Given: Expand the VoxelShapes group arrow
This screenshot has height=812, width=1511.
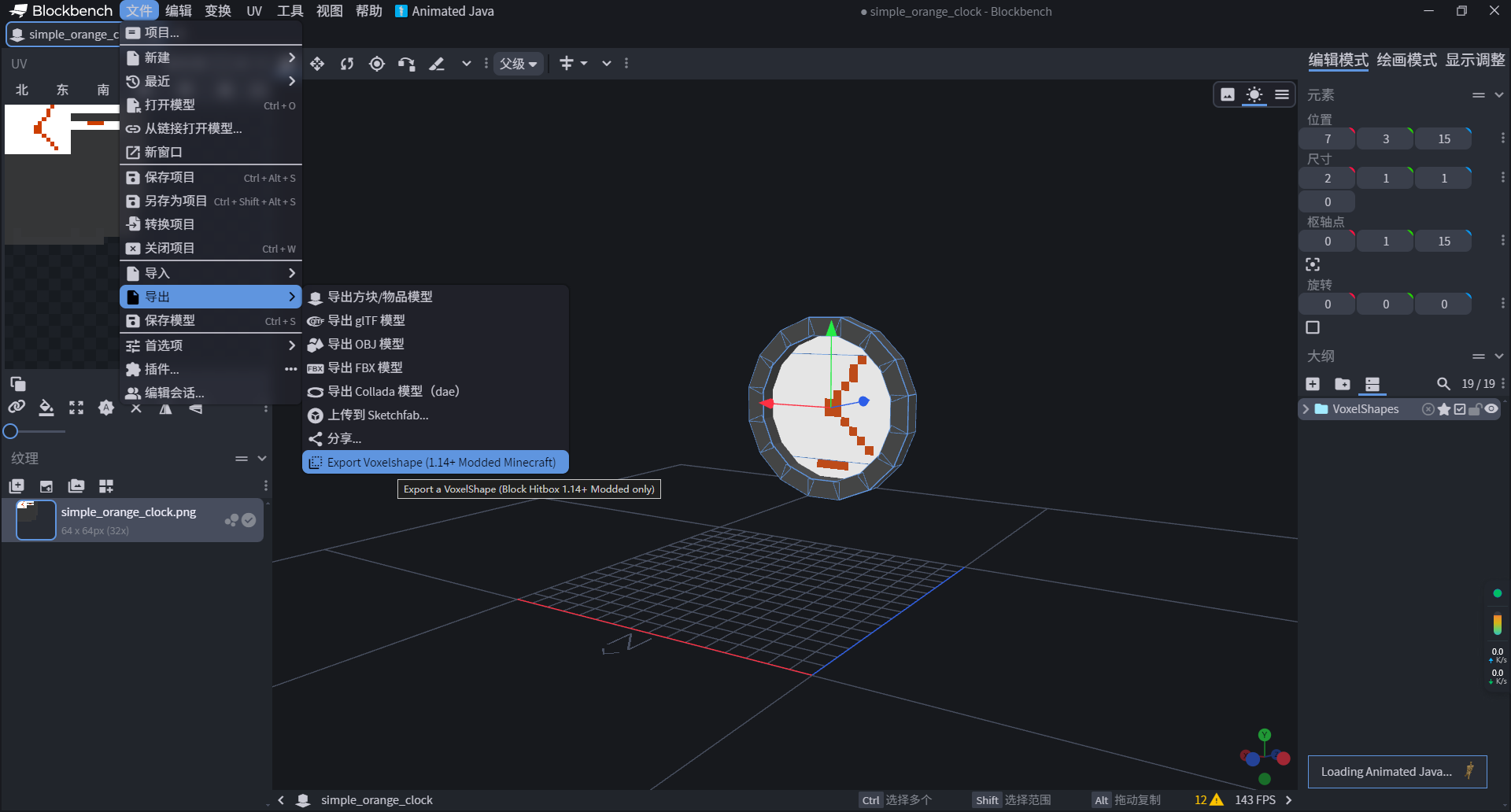Looking at the screenshot, I should coord(1306,409).
